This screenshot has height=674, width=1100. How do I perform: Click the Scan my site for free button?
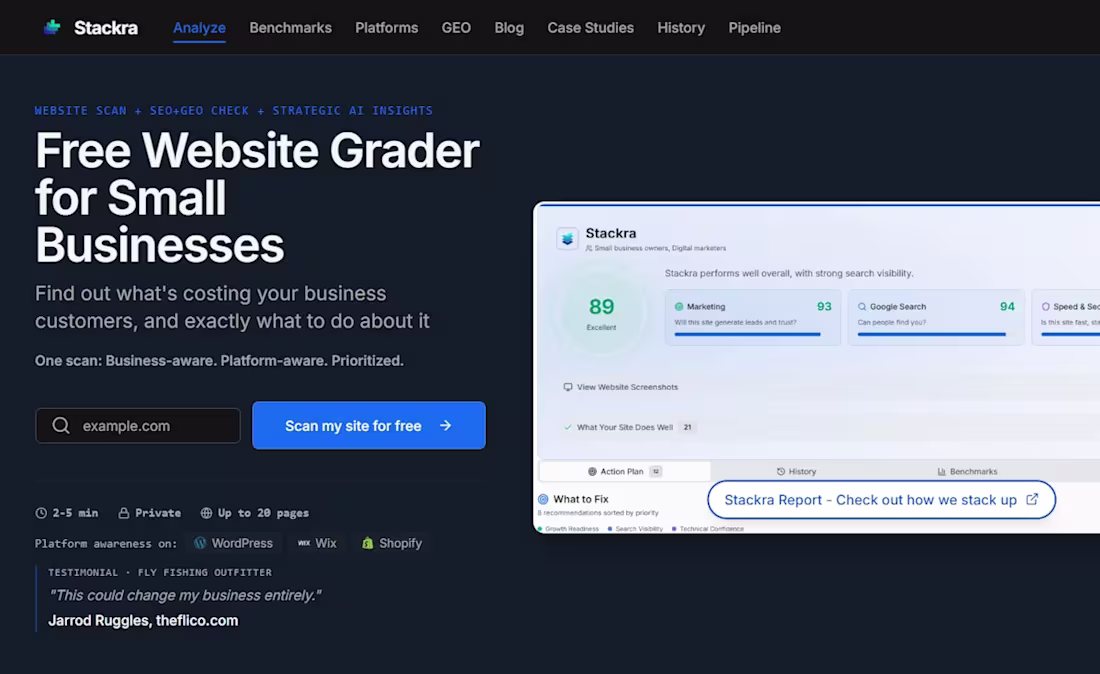click(369, 426)
